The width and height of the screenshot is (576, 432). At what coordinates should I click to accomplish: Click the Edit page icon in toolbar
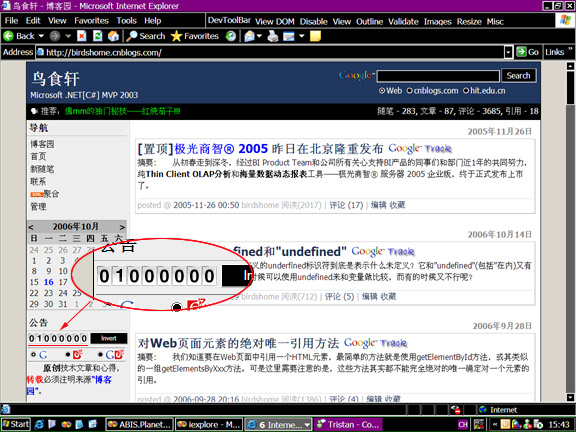pos(289,36)
